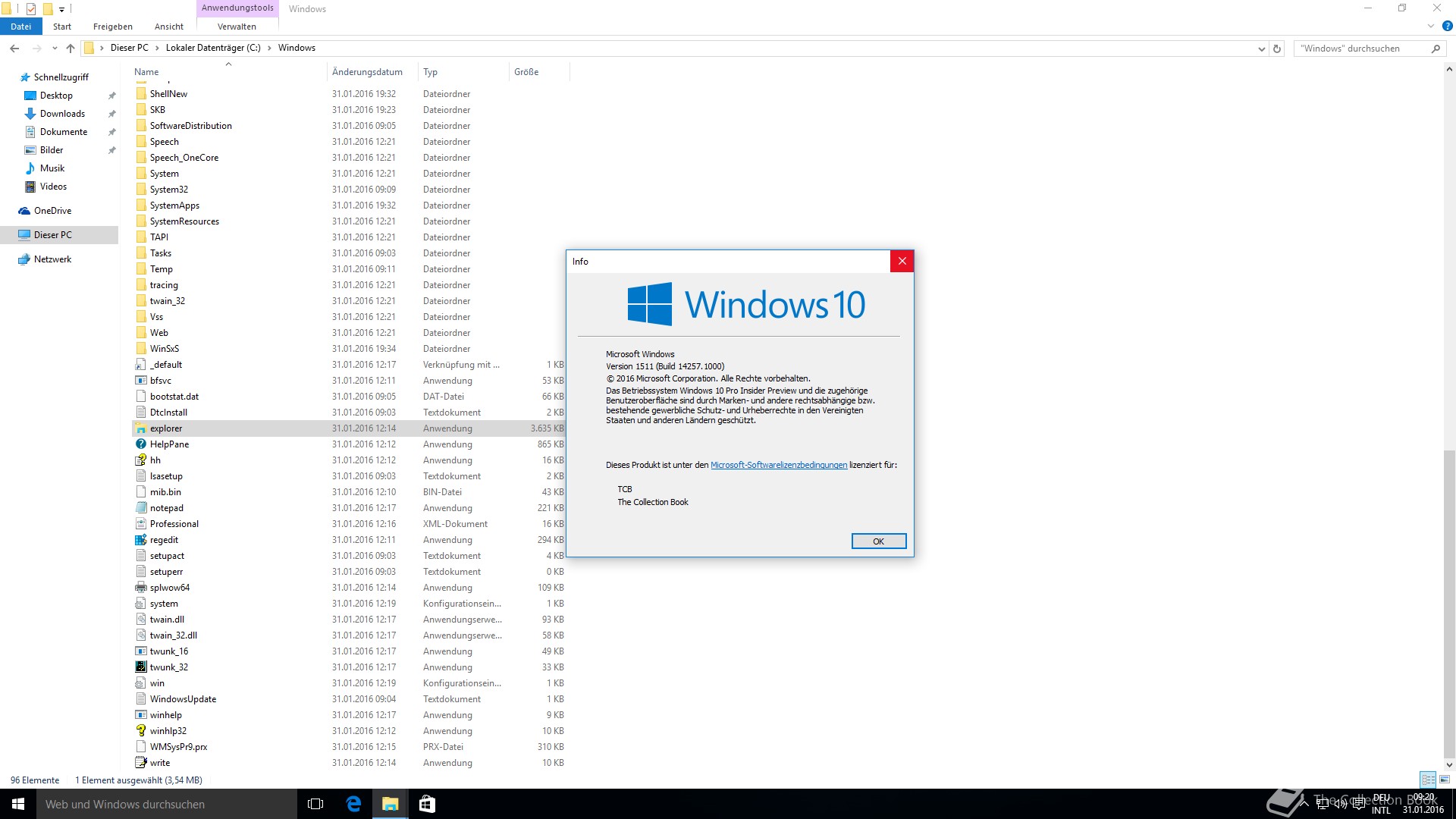Launch Microsoft Edge from taskbar
The height and width of the screenshot is (819, 1456).
353,804
